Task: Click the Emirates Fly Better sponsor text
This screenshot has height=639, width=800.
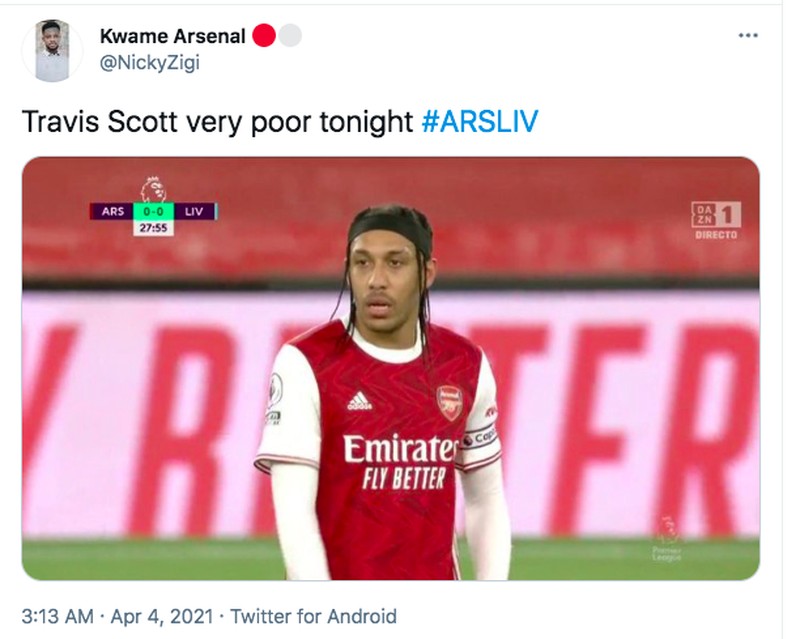Action: [400, 458]
